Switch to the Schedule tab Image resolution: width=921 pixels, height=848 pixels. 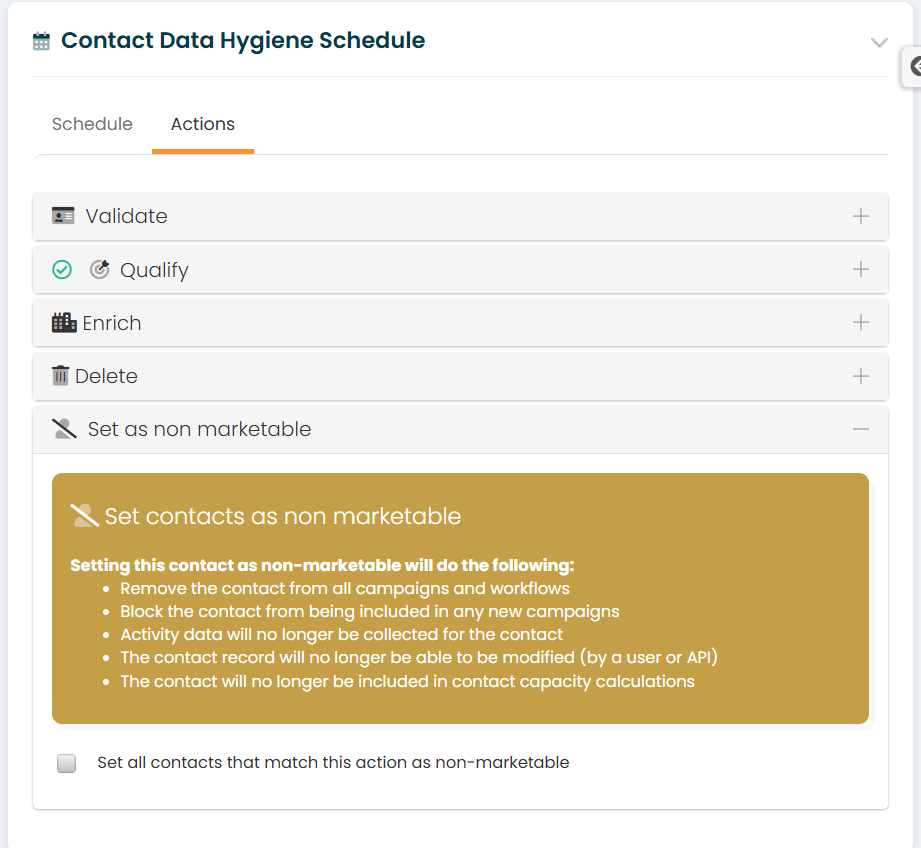coord(92,124)
